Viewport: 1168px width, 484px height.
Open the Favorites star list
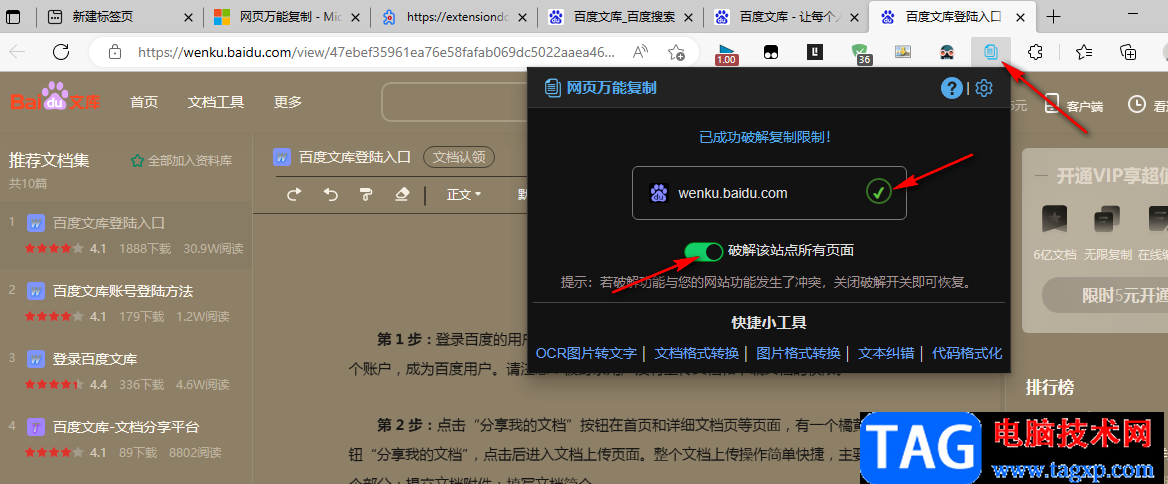[1084, 51]
